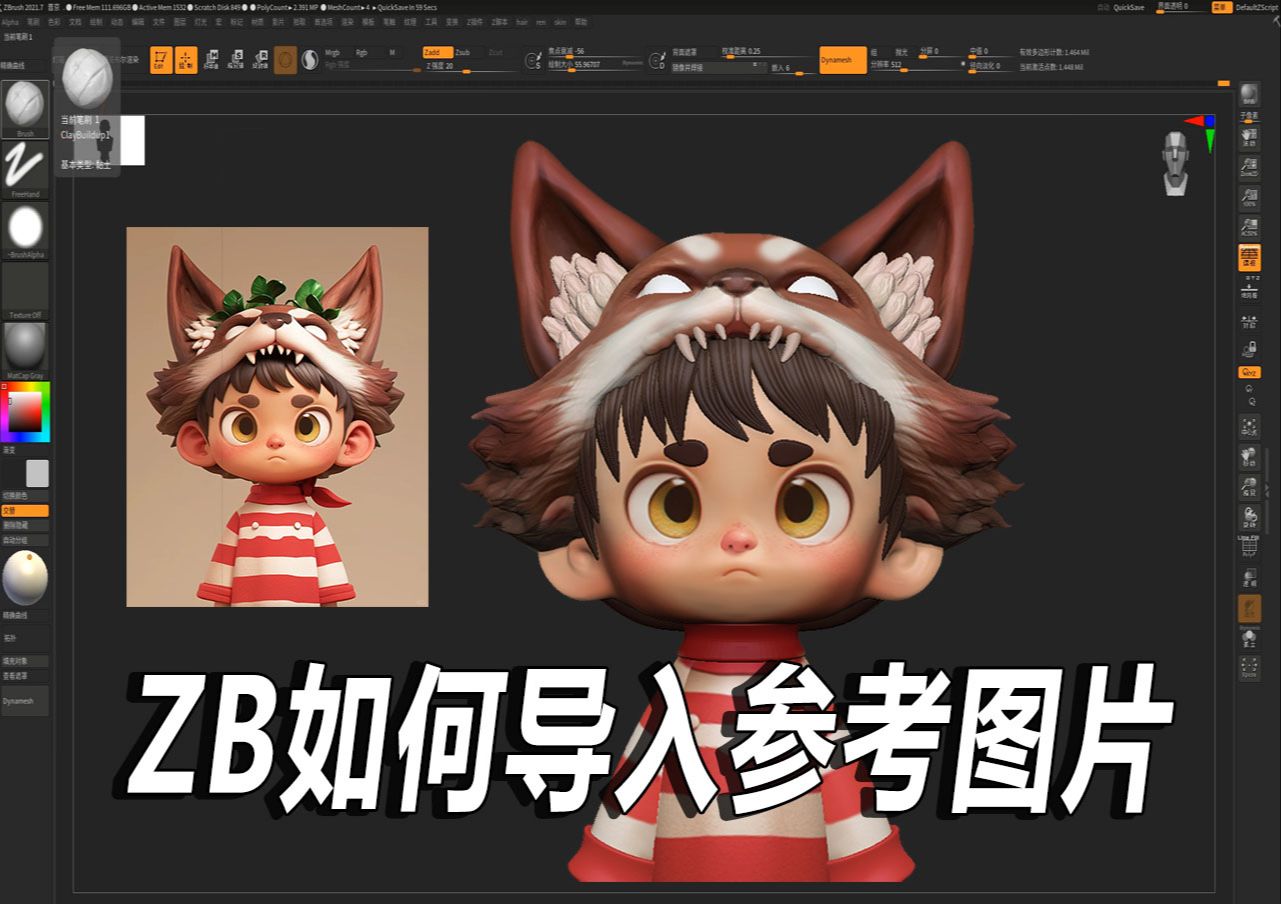1281x904 pixels.
Task: Select the Scale gizmo button
Action: (x=236, y=60)
